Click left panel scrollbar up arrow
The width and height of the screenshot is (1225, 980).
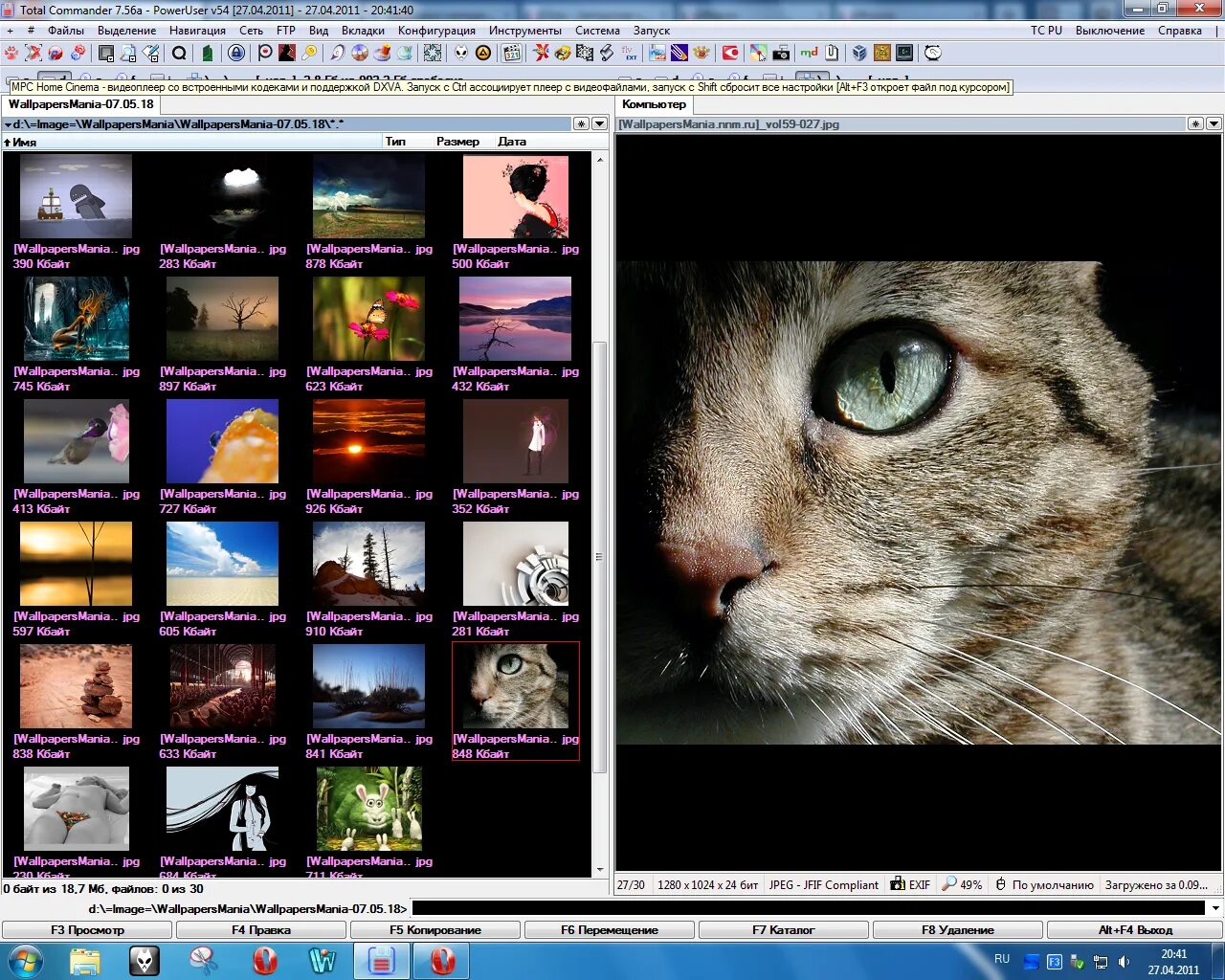600,159
